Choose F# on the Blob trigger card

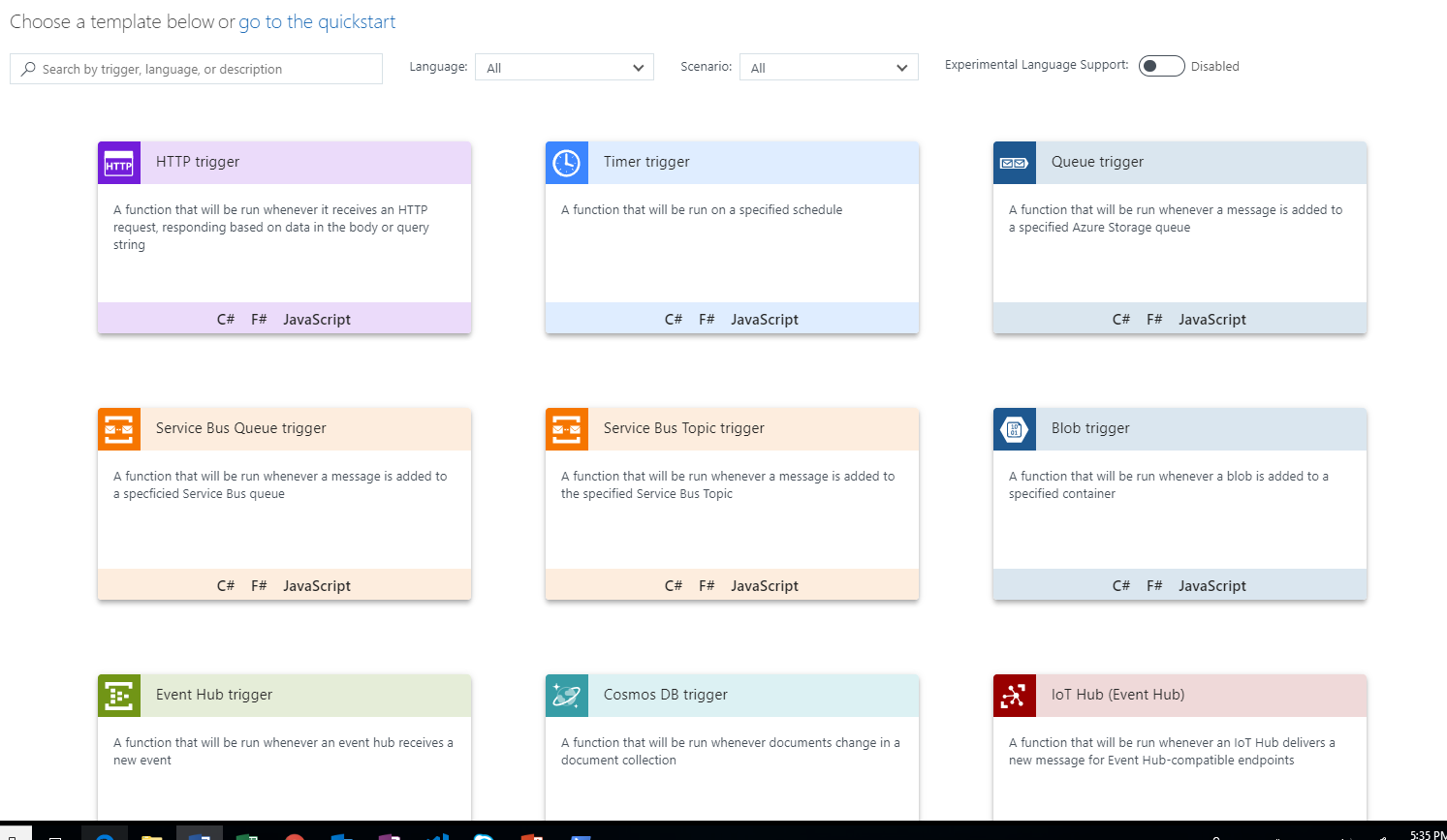point(1154,585)
